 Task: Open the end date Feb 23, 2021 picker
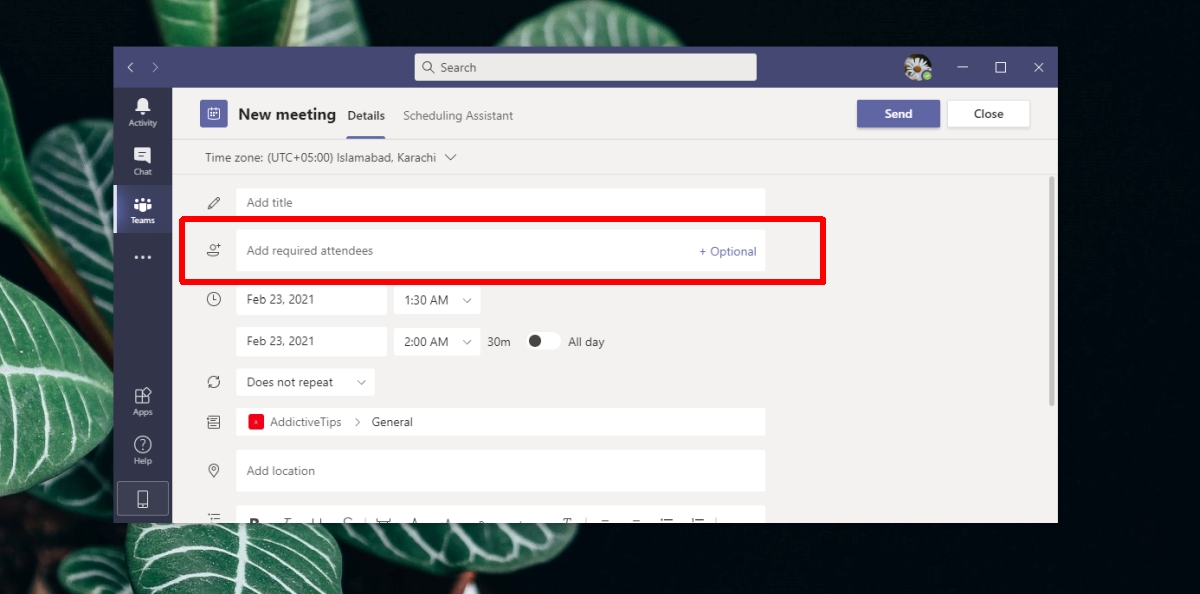click(x=311, y=341)
